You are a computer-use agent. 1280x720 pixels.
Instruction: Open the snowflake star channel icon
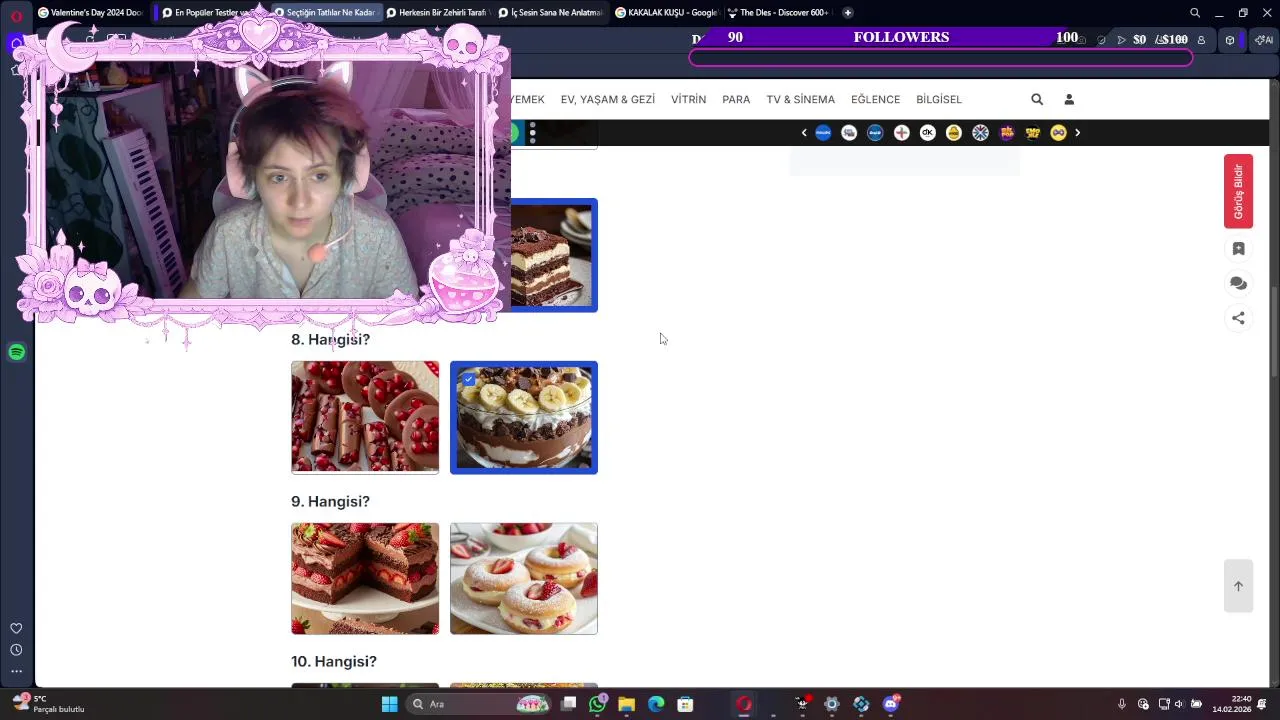(x=980, y=133)
